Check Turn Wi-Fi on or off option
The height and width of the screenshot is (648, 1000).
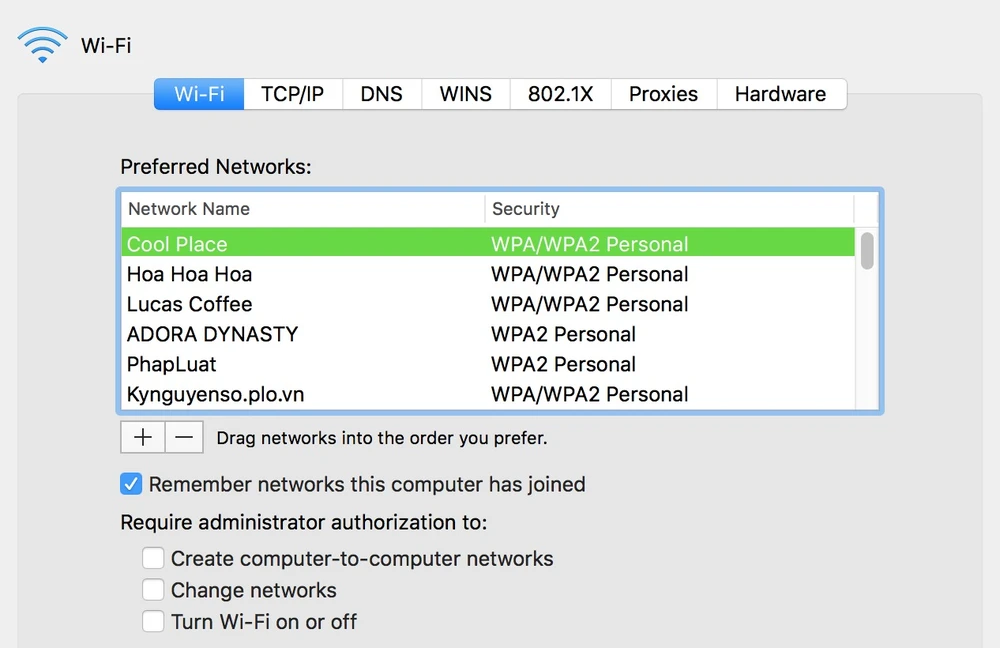click(x=153, y=621)
